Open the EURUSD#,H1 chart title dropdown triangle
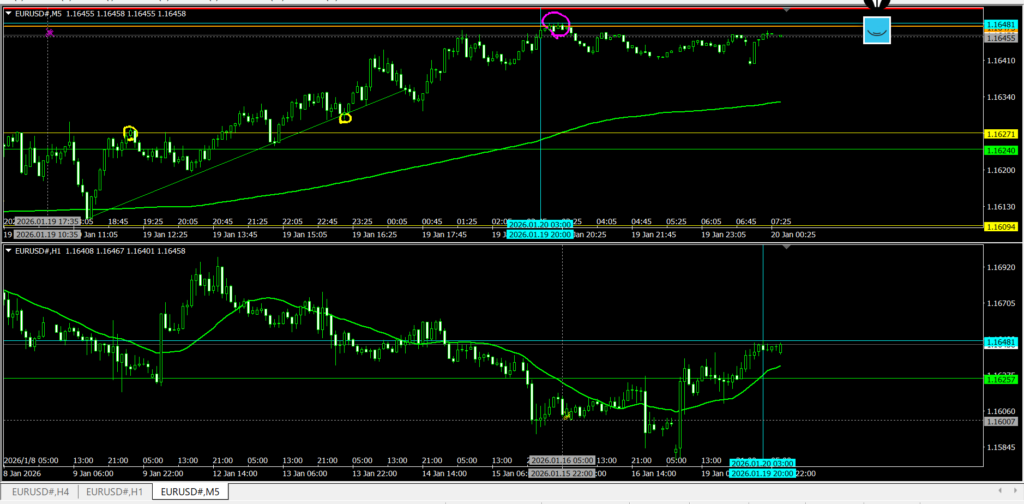Image resolution: width=1024 pixels, height=504 pixels. tap(9, 249)
